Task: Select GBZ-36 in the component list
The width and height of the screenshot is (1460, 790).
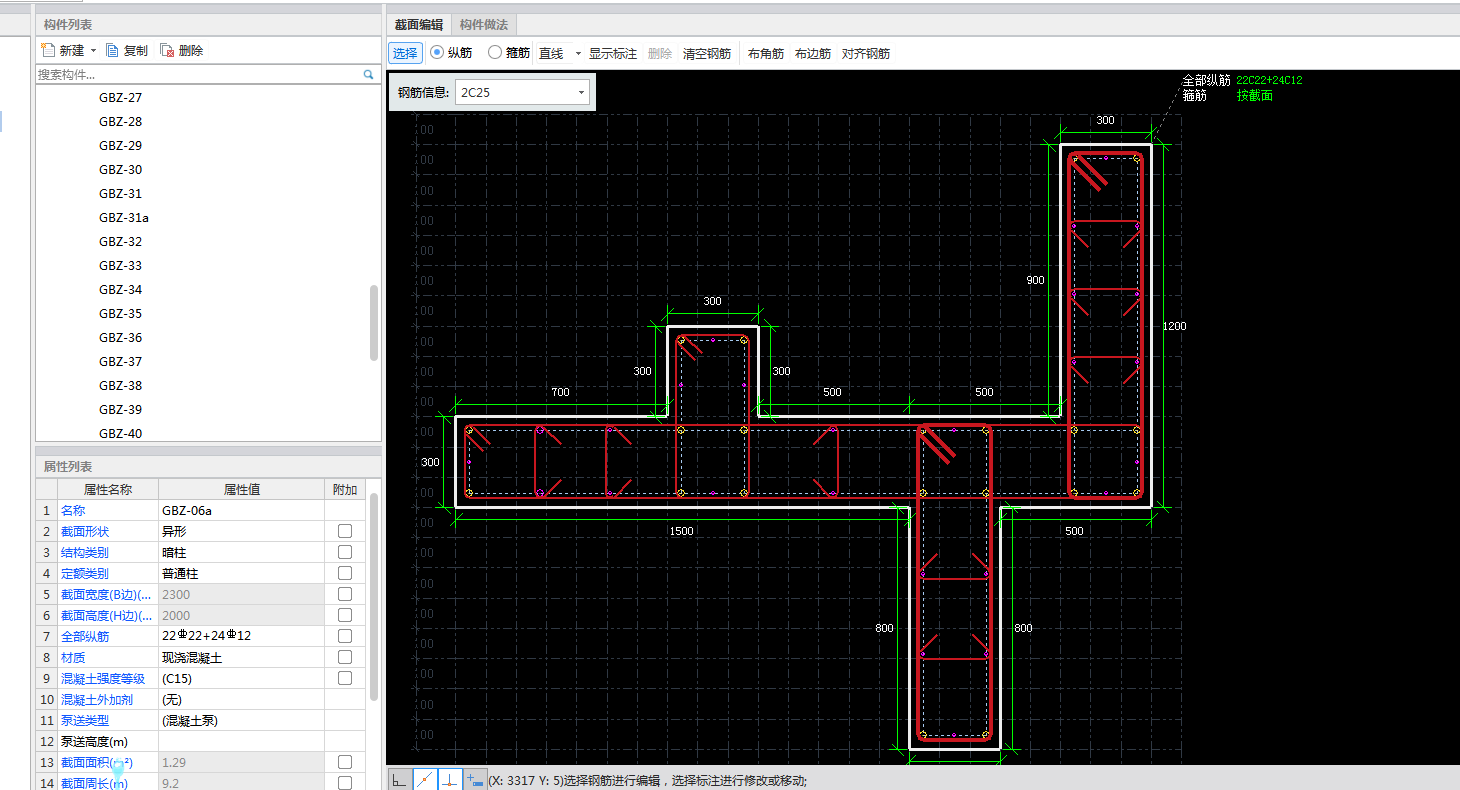Action: click(x=121, y=338)
